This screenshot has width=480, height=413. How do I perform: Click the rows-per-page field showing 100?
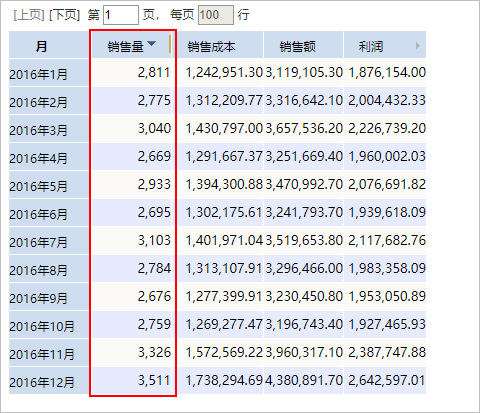tap(216, 15)
